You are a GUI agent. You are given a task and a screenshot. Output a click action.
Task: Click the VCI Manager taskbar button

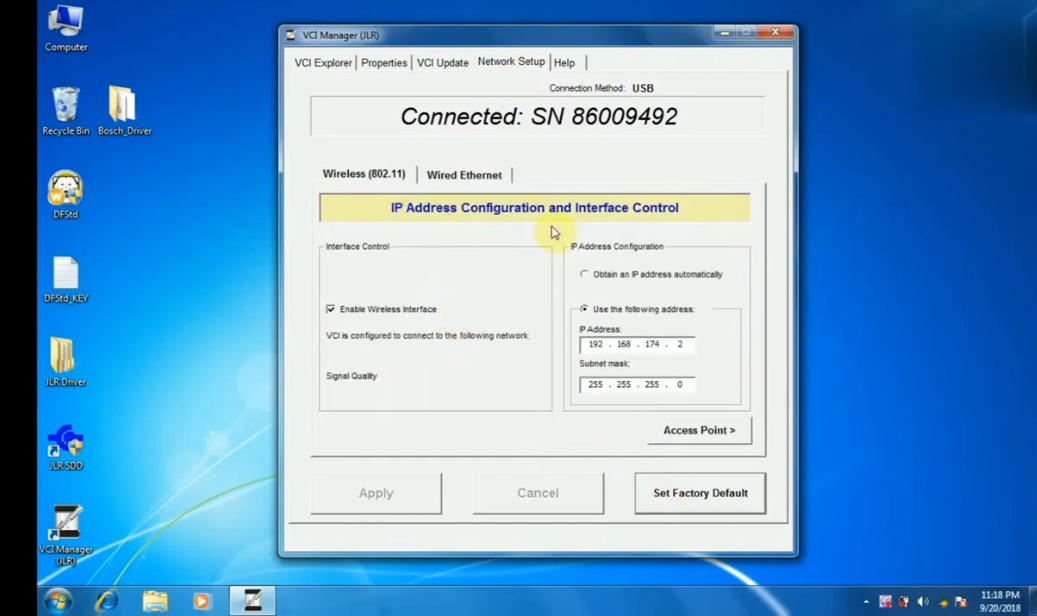click(253, 601)
